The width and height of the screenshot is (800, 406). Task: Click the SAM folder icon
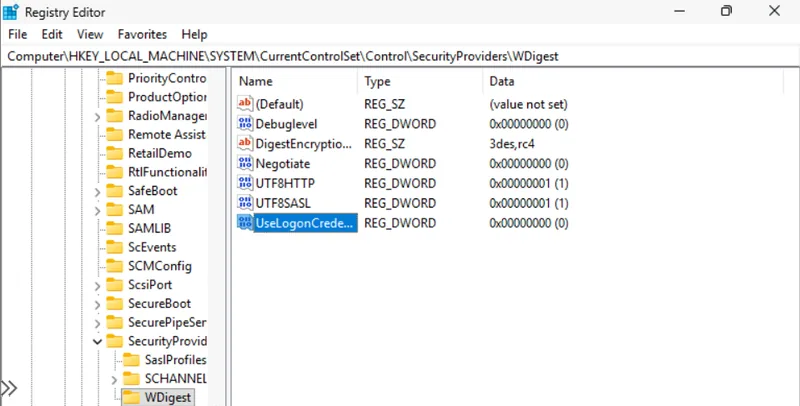115,210
